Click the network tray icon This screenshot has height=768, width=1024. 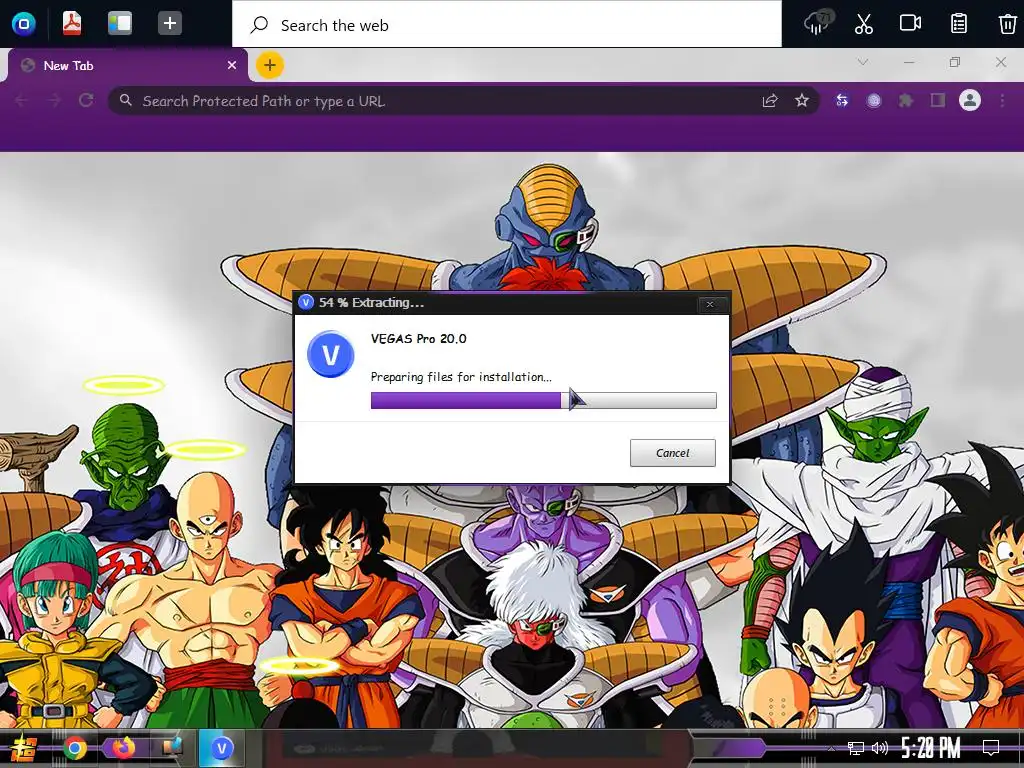[x=856, y=748]
